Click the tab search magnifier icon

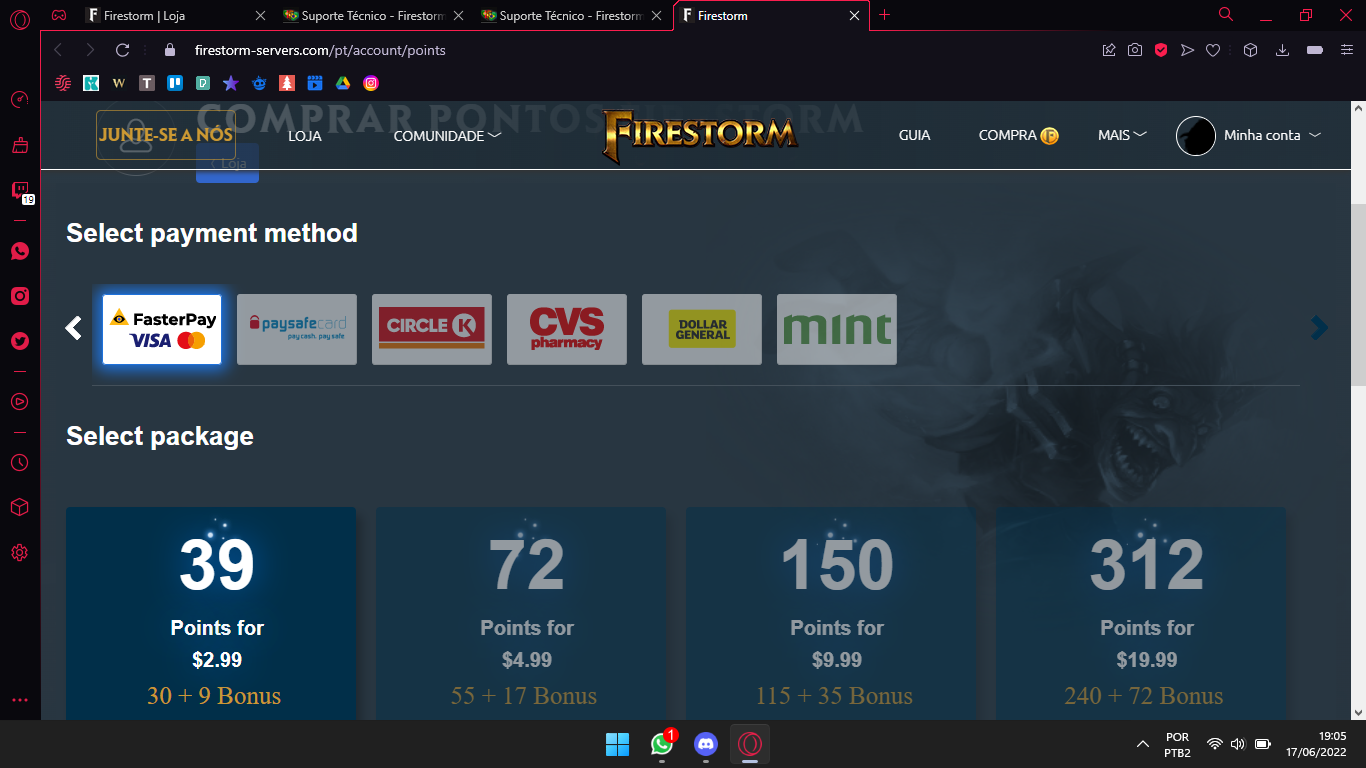pyautogui.click(x=1226, y=14)
